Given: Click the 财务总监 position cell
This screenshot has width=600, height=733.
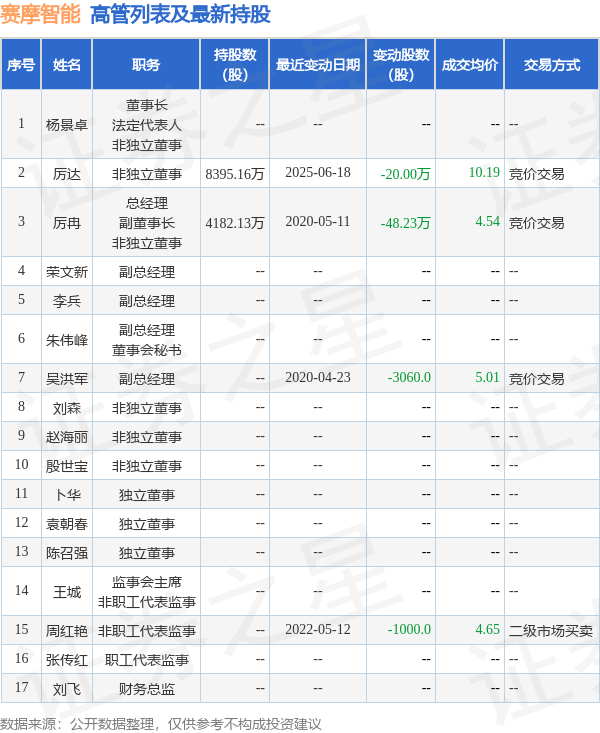Looking at the screenshot, I should point(146,689).
